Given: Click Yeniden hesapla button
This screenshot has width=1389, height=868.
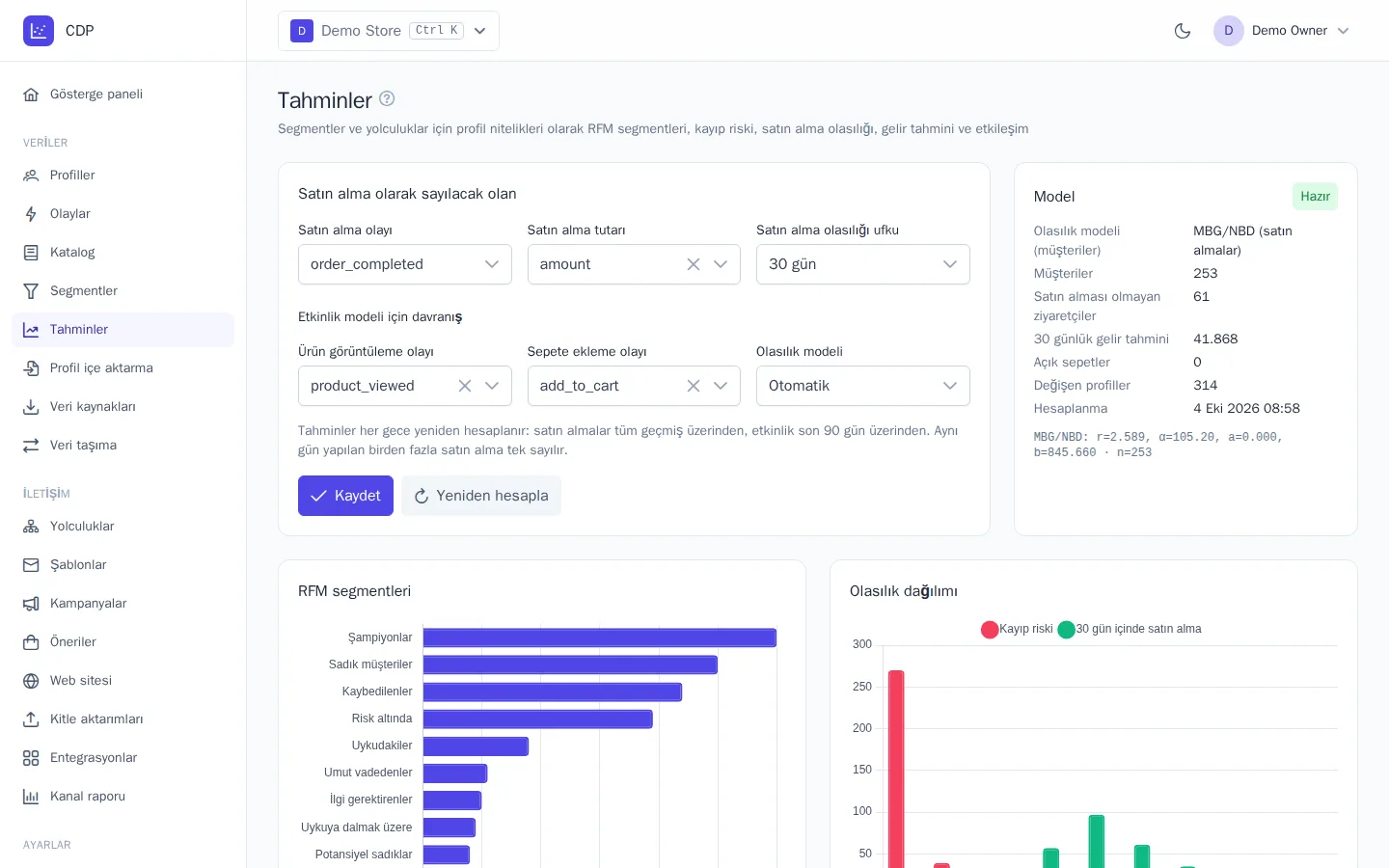Looking at the screenshot, I should pos(481,496).
